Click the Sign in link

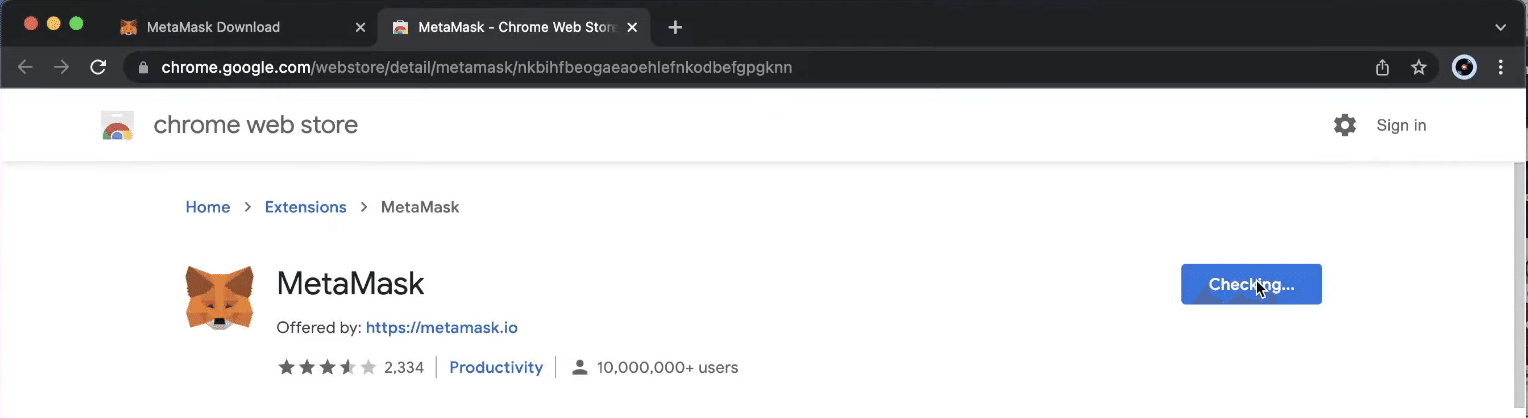click(x=1401, y=125)
